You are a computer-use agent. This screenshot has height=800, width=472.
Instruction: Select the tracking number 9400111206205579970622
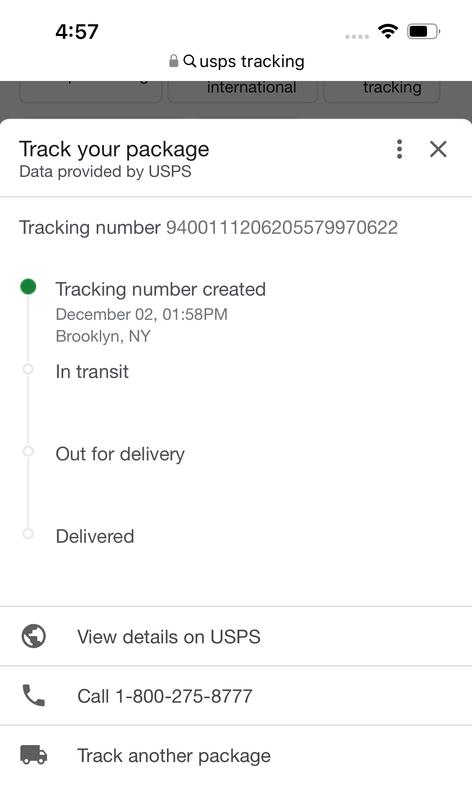pyautogui.click(x=282, y=228)
